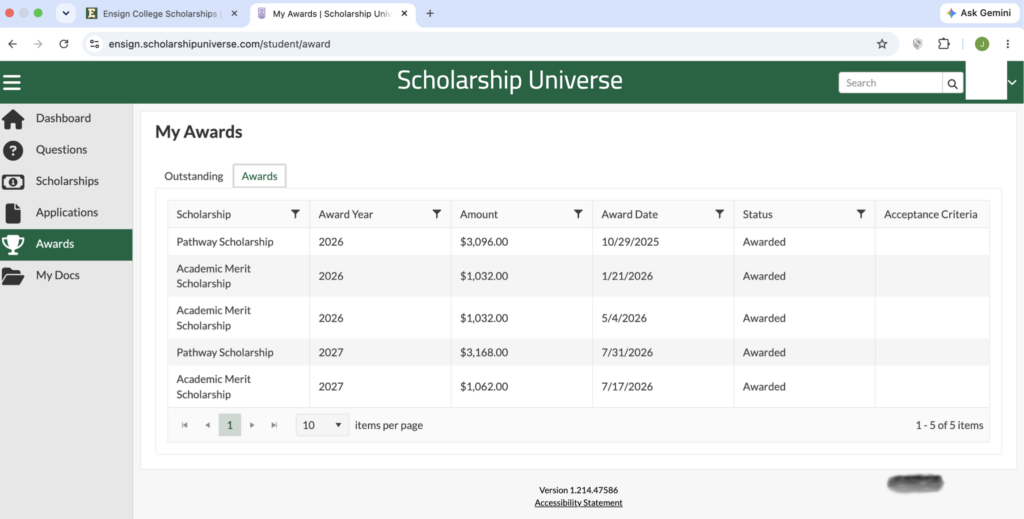Filter the Scholarship column
This screenshot has height=519, width=1024.
pyautogui.click(x=295, y=214)
